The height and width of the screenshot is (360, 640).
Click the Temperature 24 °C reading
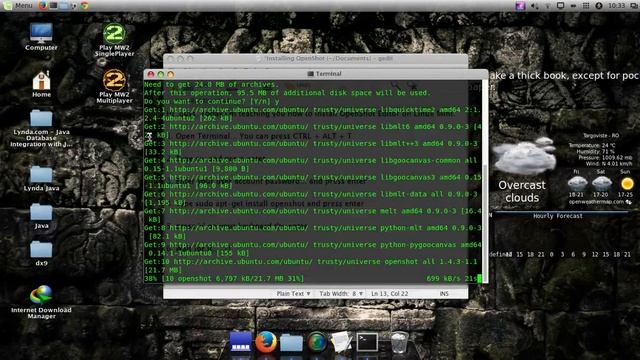(x=592, y=145)
